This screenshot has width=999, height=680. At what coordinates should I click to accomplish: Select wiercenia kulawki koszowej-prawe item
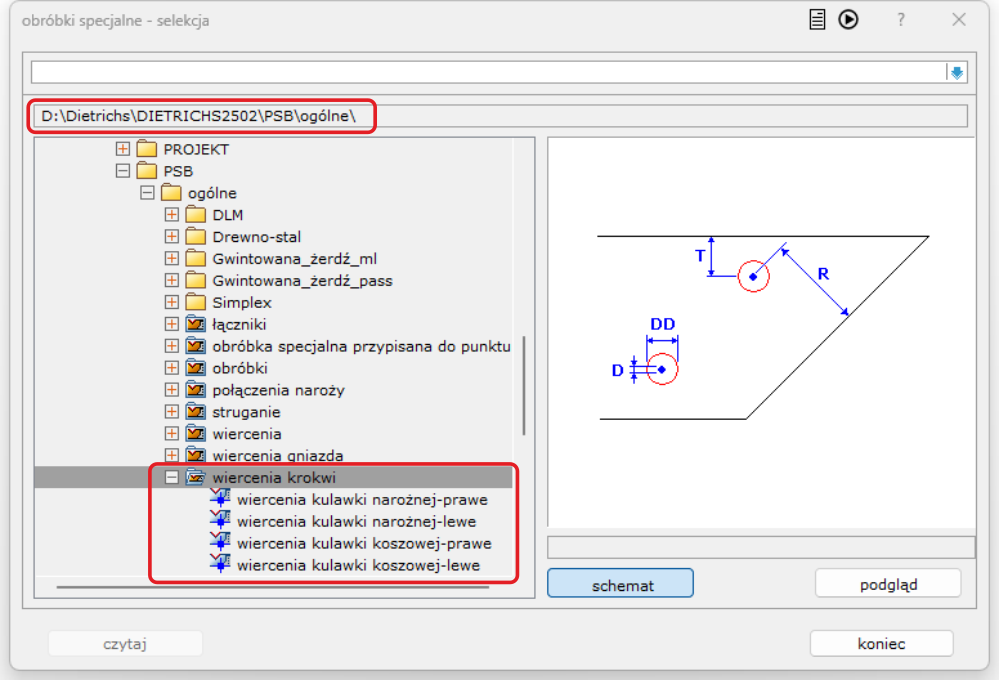pos(364,544)
